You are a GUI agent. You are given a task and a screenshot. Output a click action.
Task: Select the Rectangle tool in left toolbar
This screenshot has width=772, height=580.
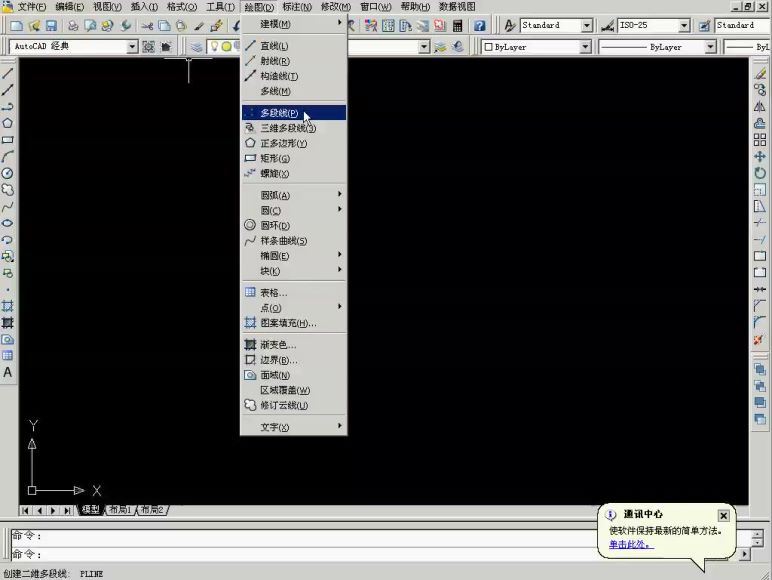click(x=7, y=140)
